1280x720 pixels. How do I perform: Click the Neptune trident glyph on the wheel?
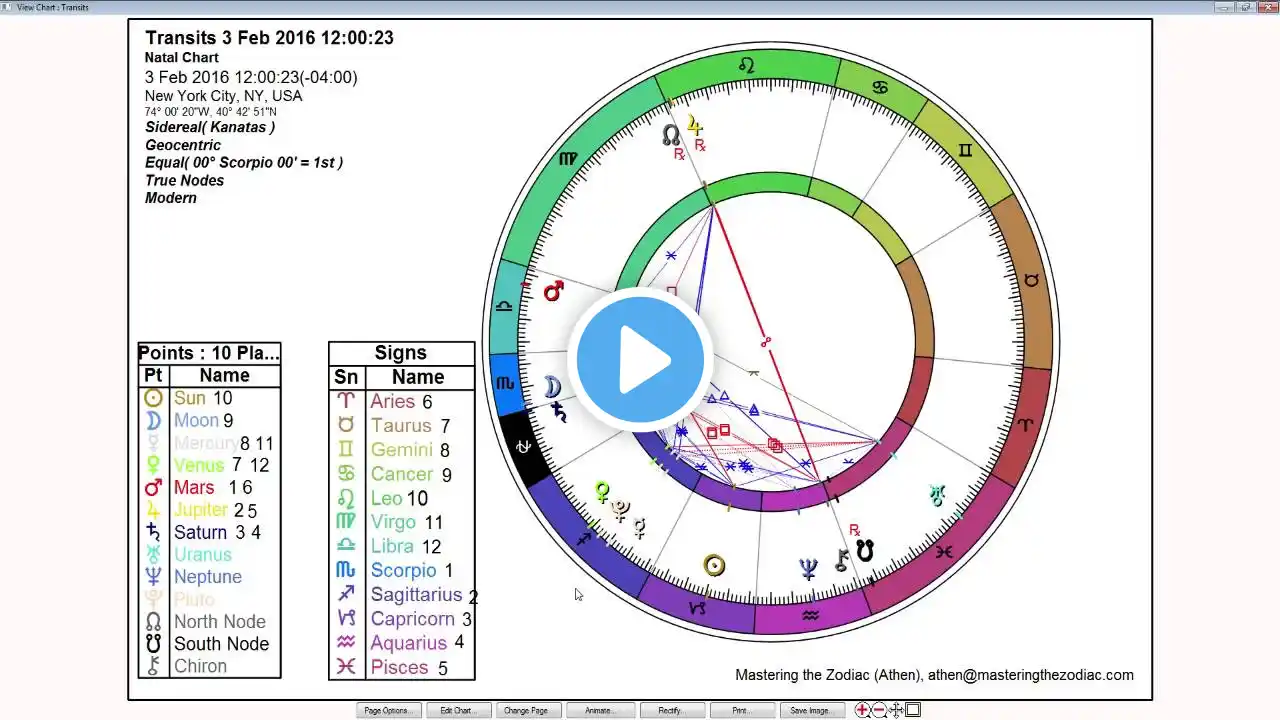pos(808,569)
